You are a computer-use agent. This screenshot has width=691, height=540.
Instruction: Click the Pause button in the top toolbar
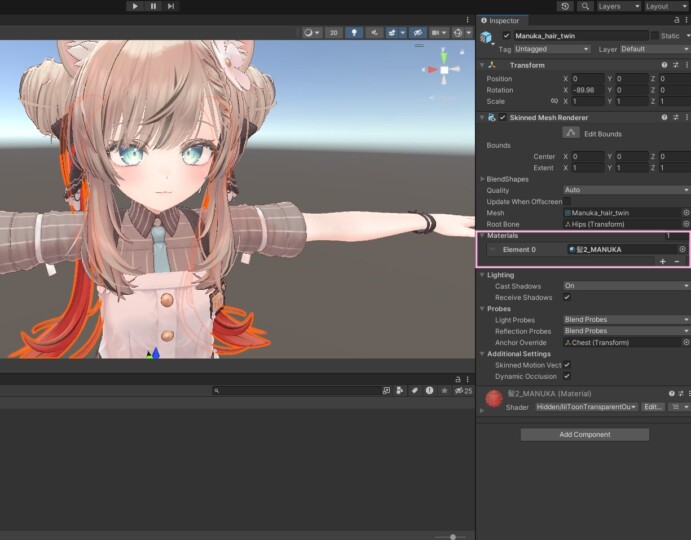153,6
